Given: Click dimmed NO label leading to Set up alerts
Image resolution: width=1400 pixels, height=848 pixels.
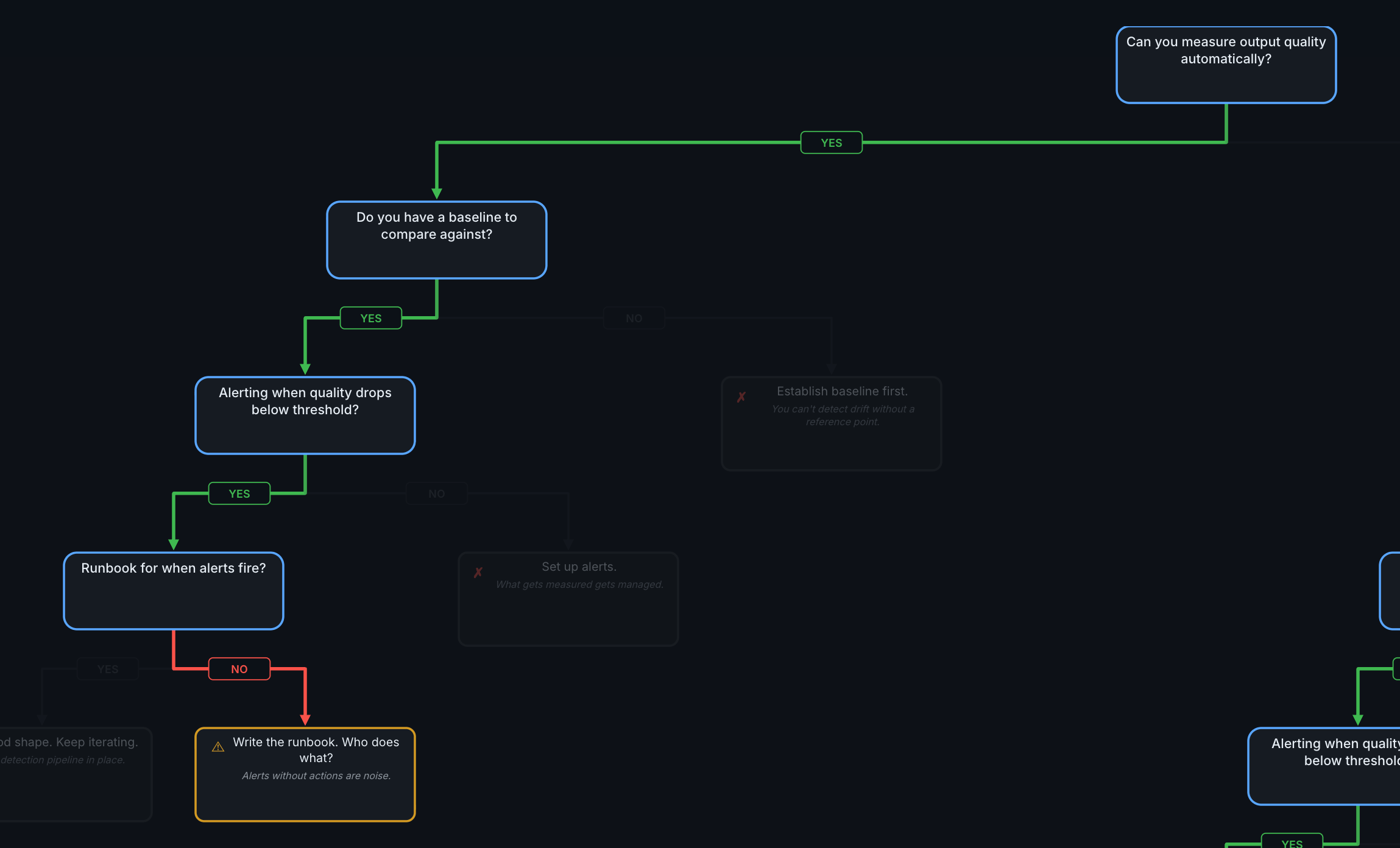Looking at the screenshot, I should (436, 493).
